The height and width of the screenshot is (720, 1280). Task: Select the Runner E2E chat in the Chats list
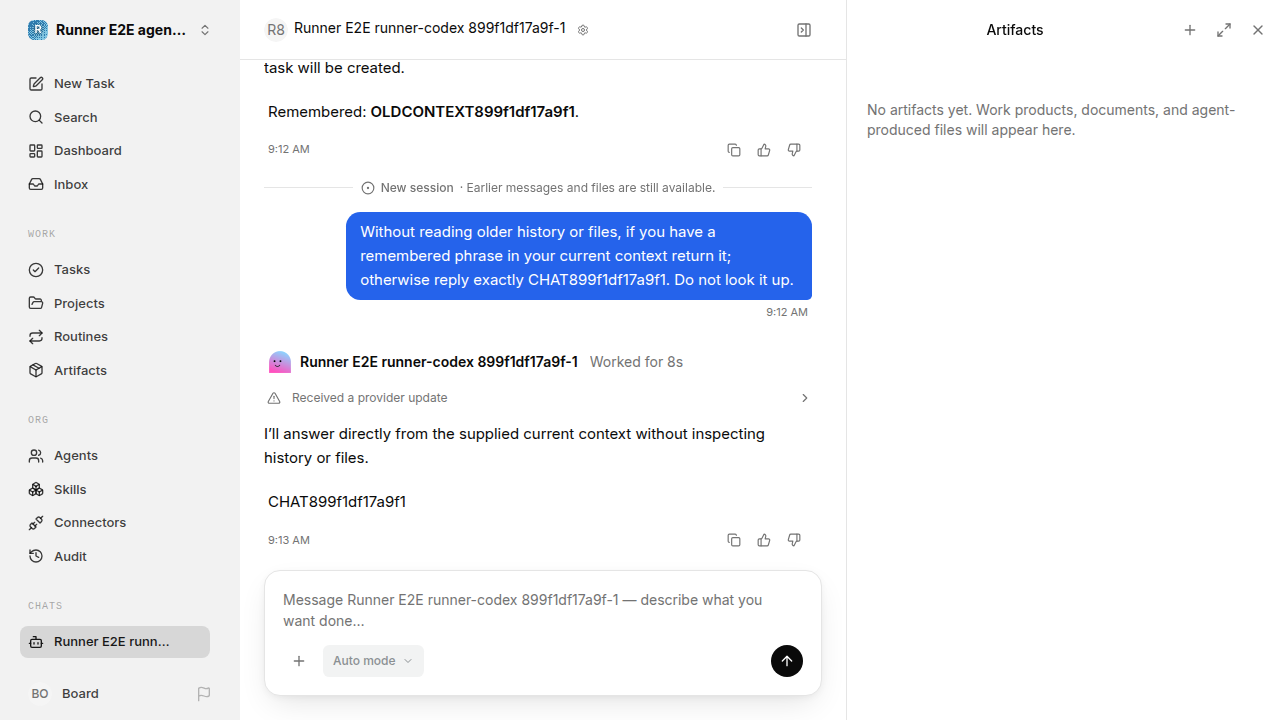pyautogui.click(x=115, y=642)
